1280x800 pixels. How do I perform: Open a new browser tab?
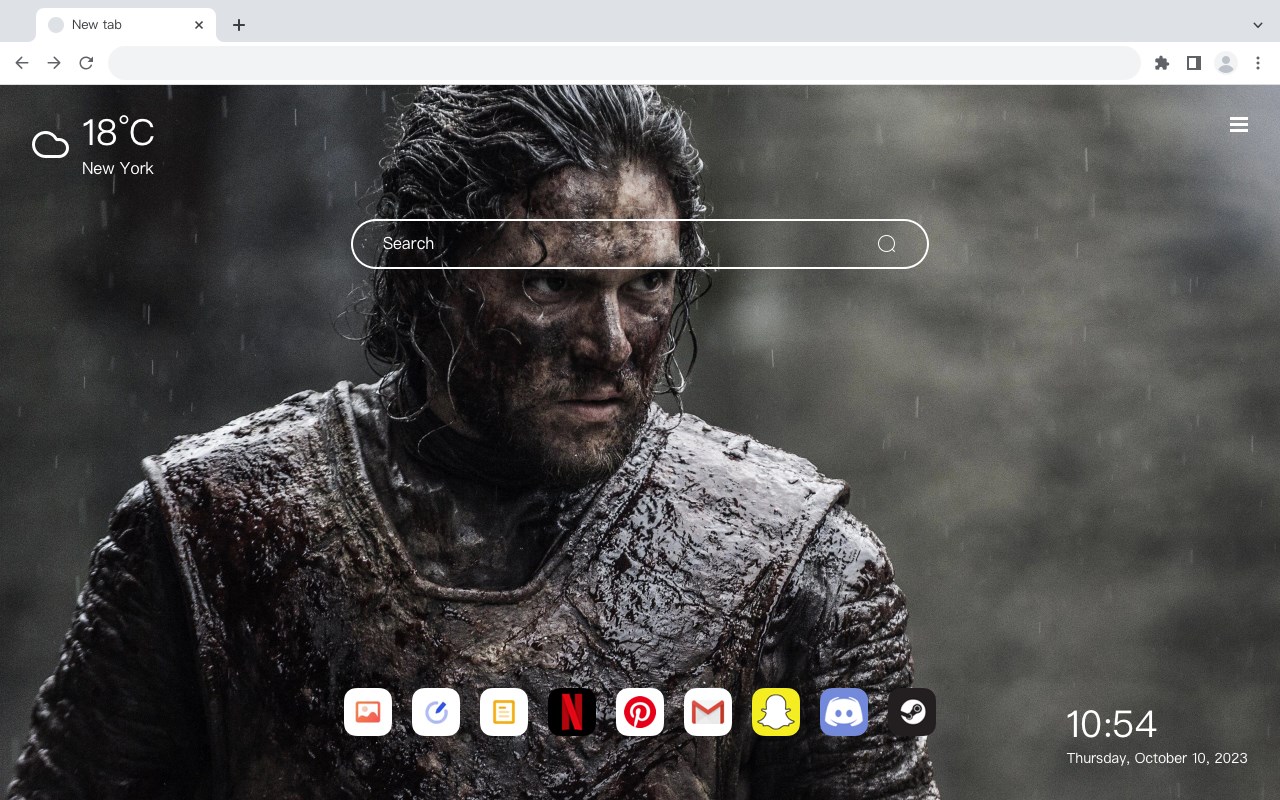[238, 25]
